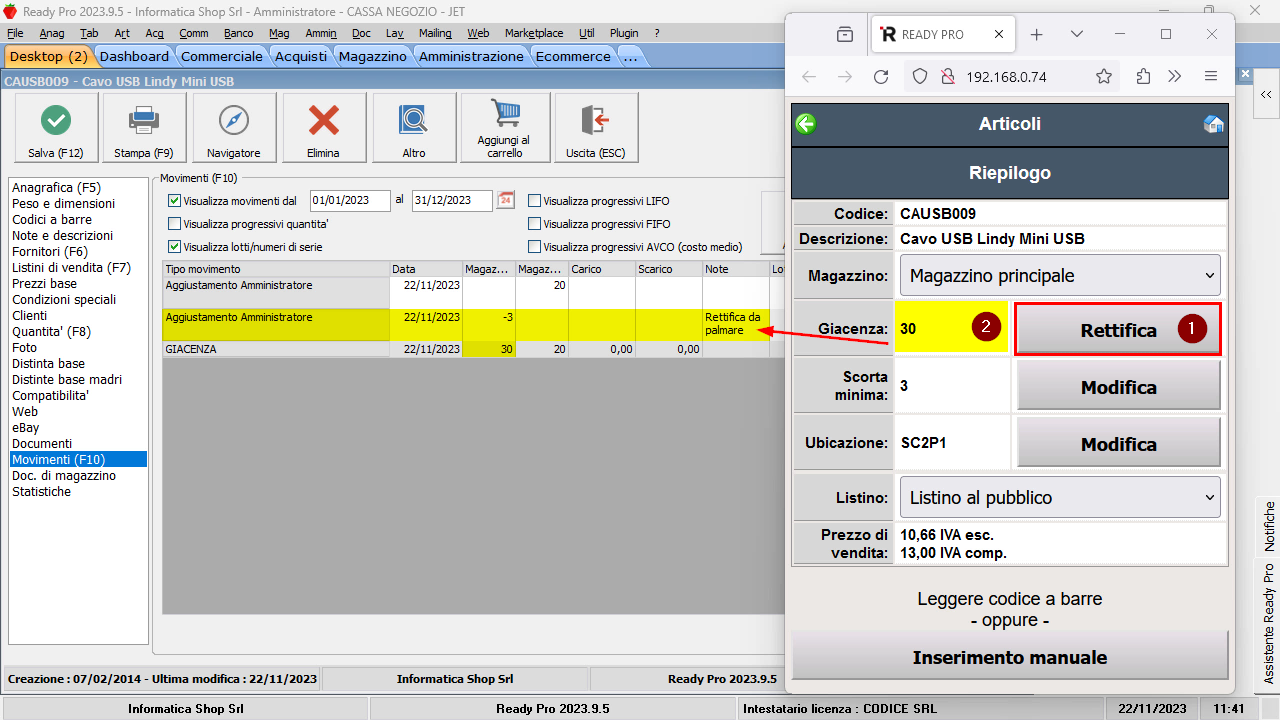Open the Anag menu
The image size is (1280, 720).
coord(52,33)
